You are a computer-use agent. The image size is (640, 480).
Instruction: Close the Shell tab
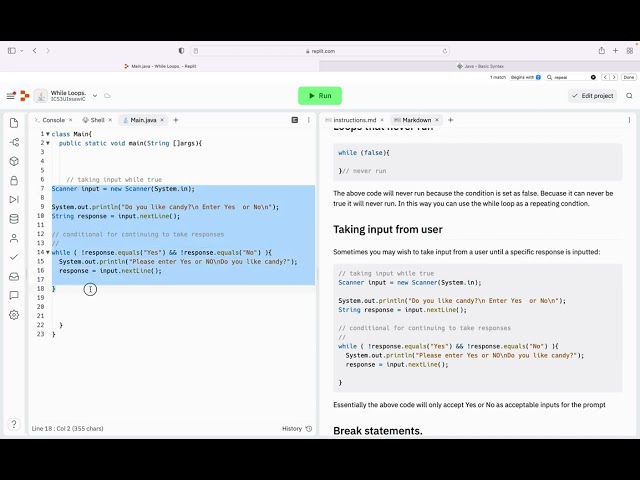tap(110, 120)
